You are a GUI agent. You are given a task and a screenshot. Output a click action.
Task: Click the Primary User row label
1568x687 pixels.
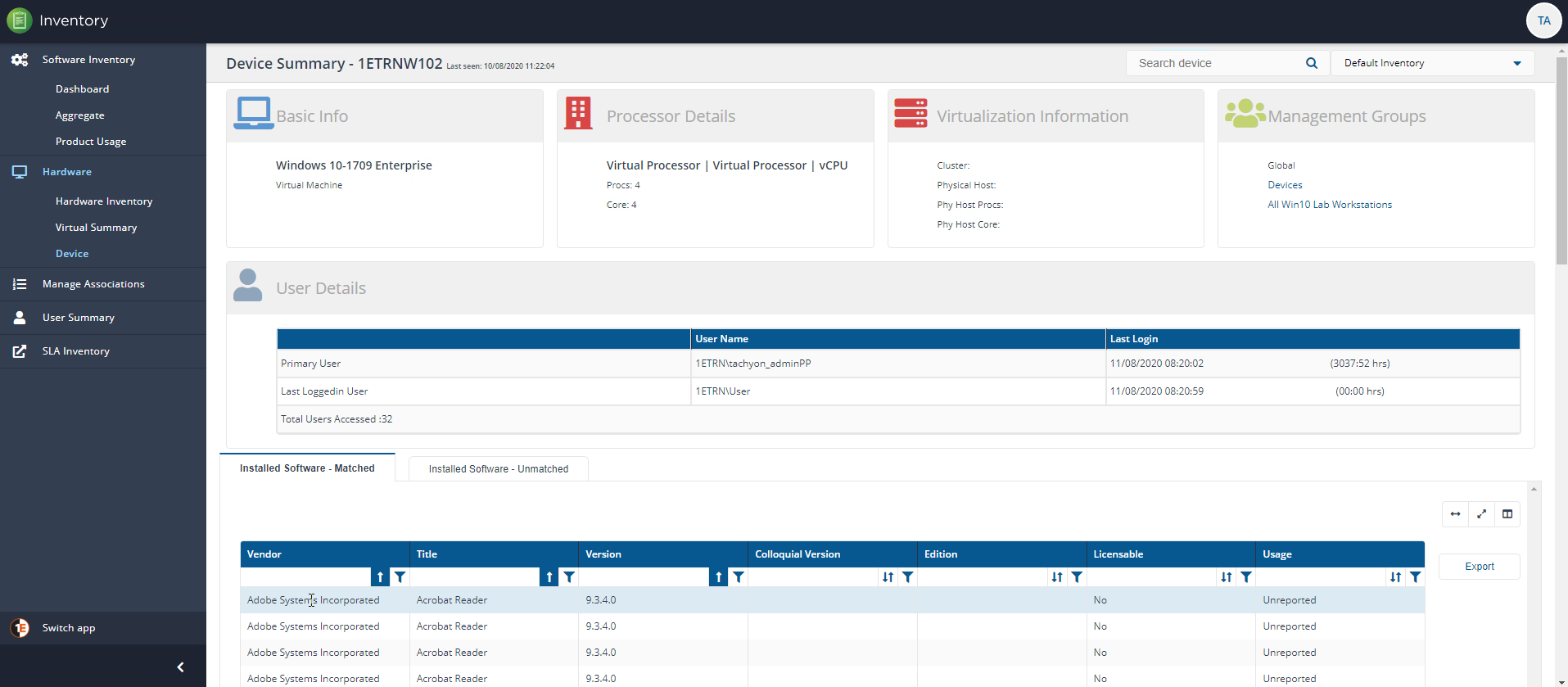(310, 364)
